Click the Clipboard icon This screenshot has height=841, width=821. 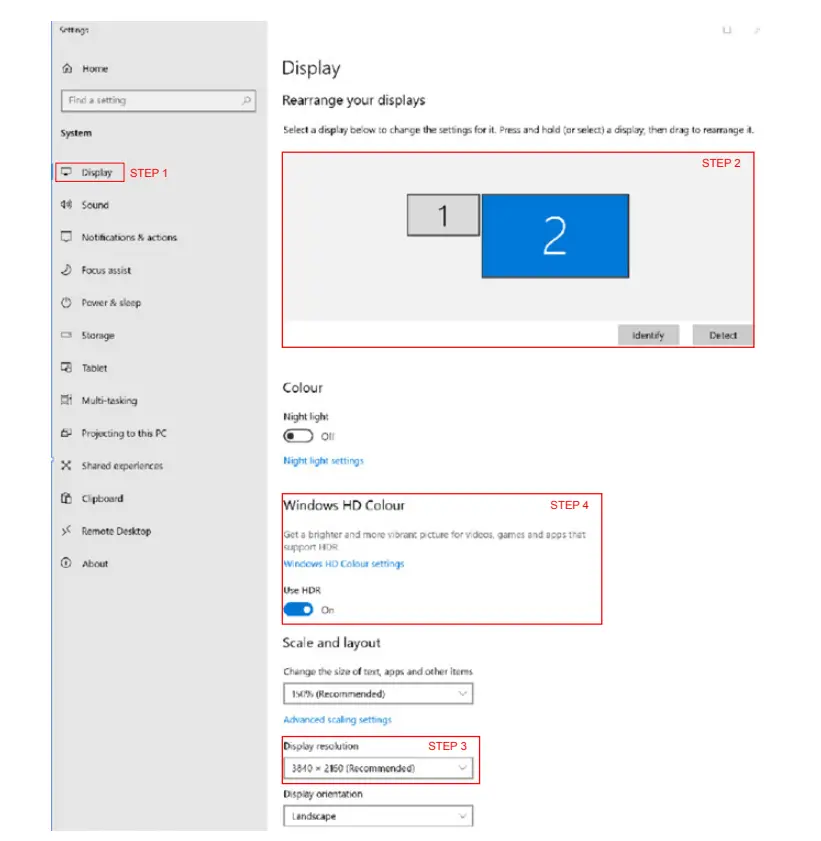click(x=66, y=498)
